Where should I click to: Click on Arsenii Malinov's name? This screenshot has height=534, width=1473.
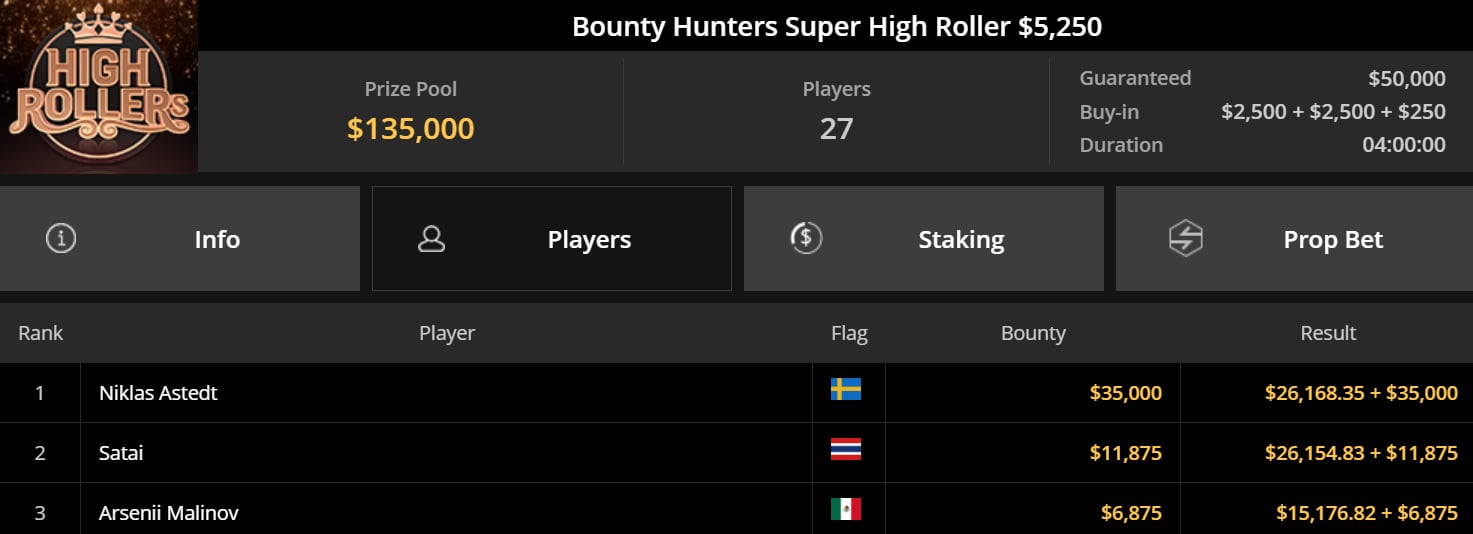tap(168, 513)
